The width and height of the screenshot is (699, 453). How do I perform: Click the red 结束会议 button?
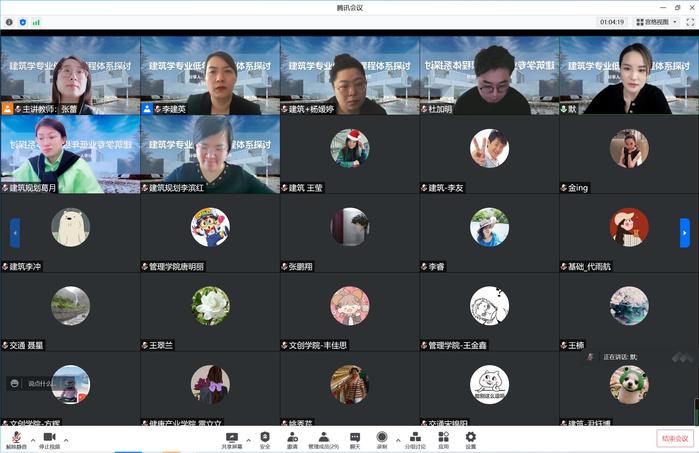pyautogui.click(x=674, y=438)
